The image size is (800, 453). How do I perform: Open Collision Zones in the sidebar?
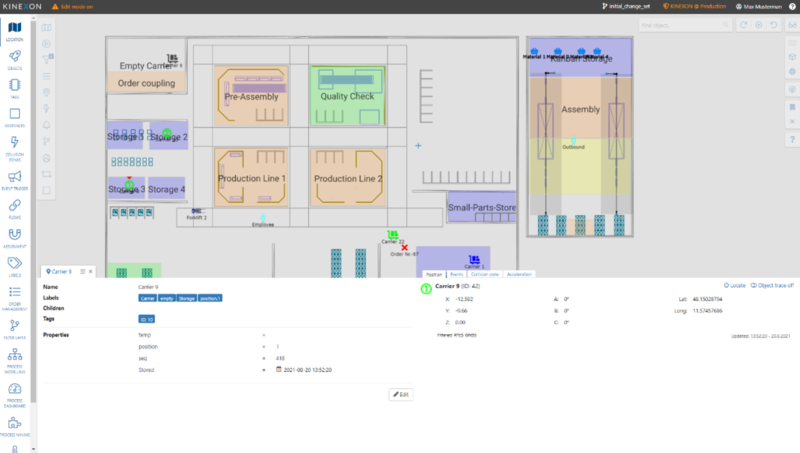(15, 148)
